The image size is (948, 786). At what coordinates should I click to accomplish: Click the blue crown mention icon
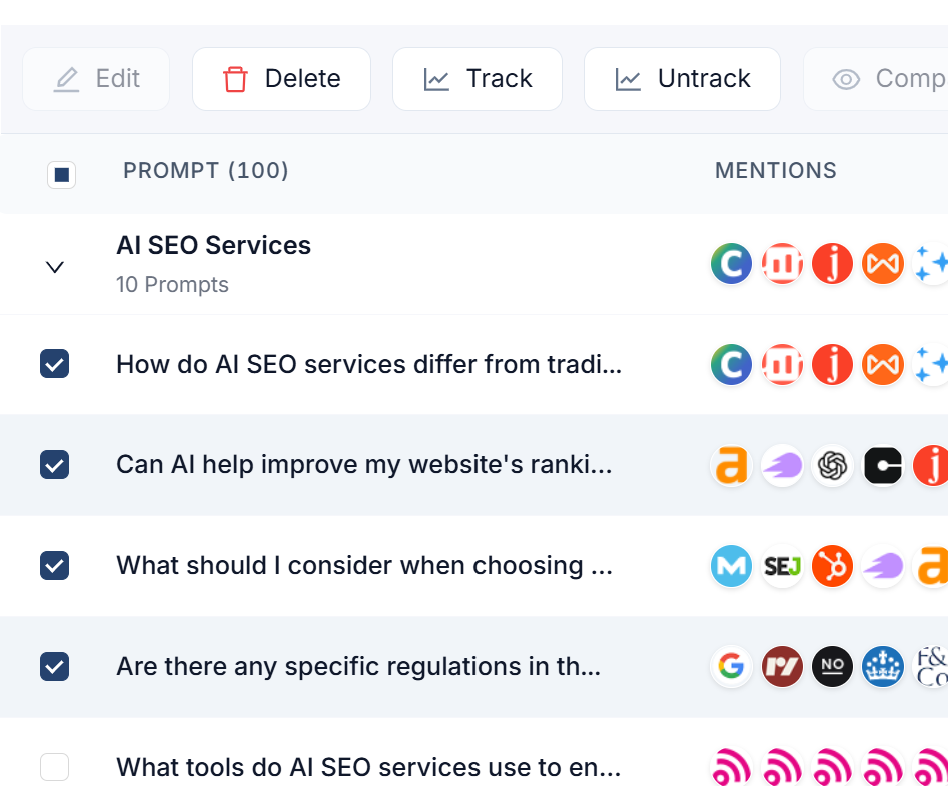pos(883,666)
